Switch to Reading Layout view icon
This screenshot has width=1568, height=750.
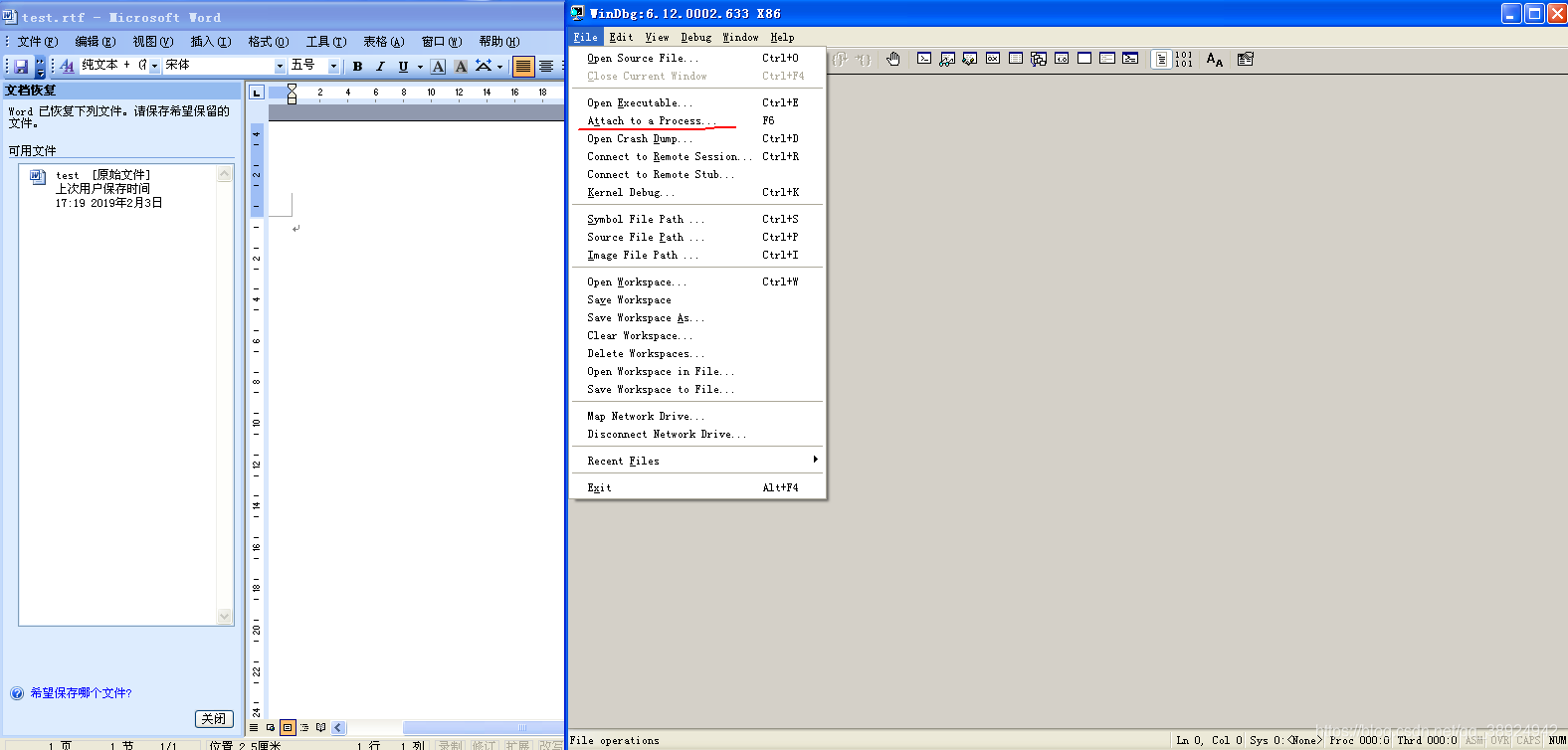(x=321, y=727)
